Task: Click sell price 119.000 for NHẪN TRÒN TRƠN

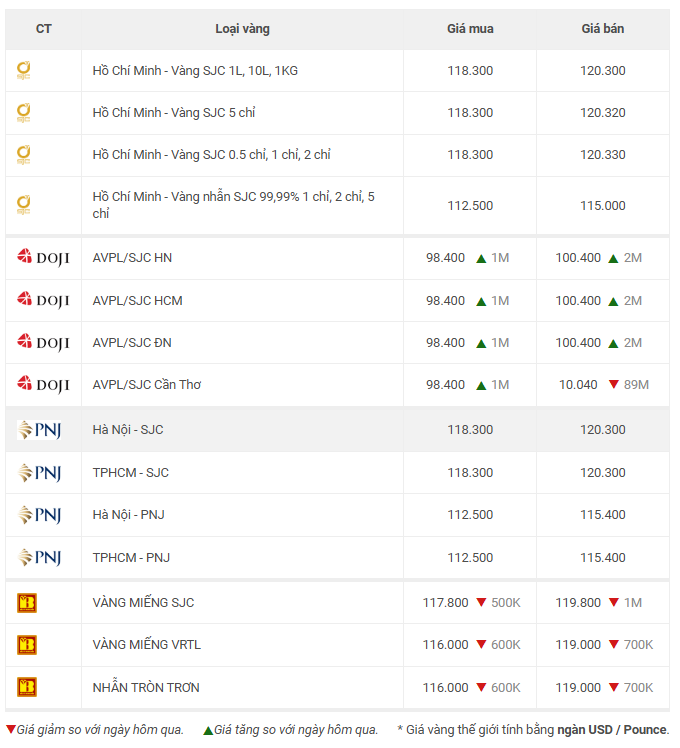Action: point(578,687)
